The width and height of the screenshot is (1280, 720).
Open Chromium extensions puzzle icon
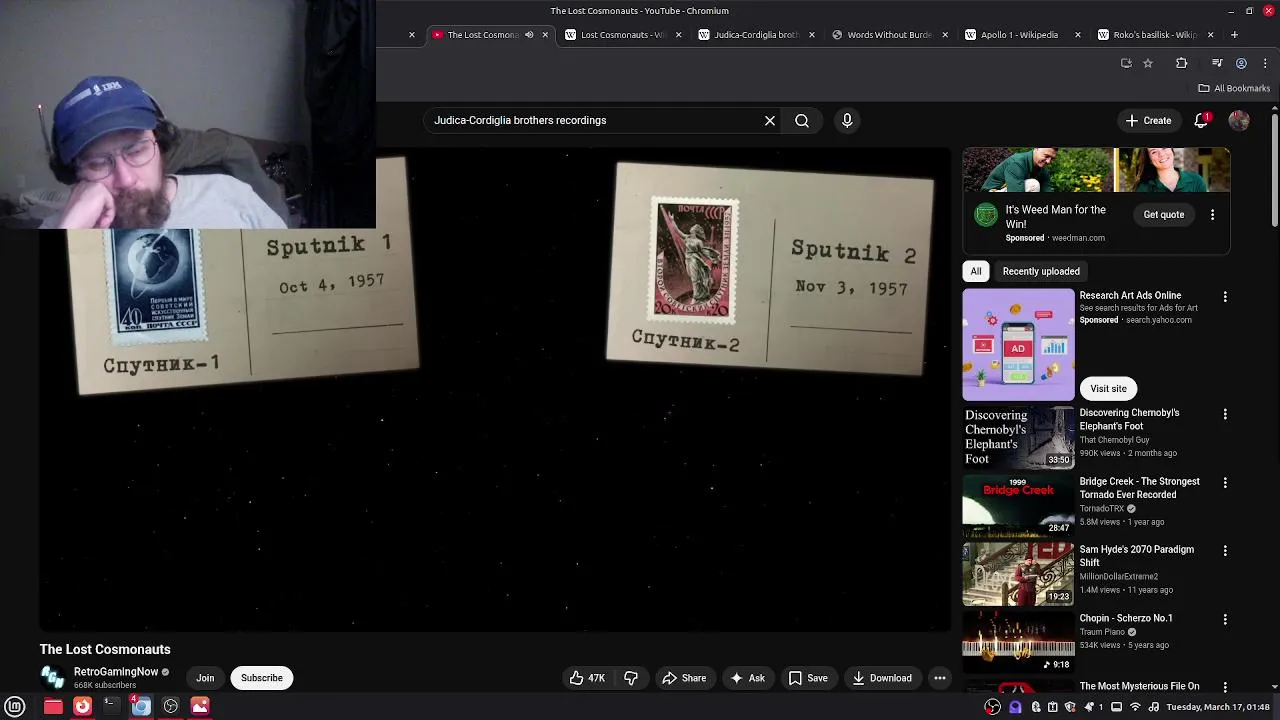(x=1181, y=63)
